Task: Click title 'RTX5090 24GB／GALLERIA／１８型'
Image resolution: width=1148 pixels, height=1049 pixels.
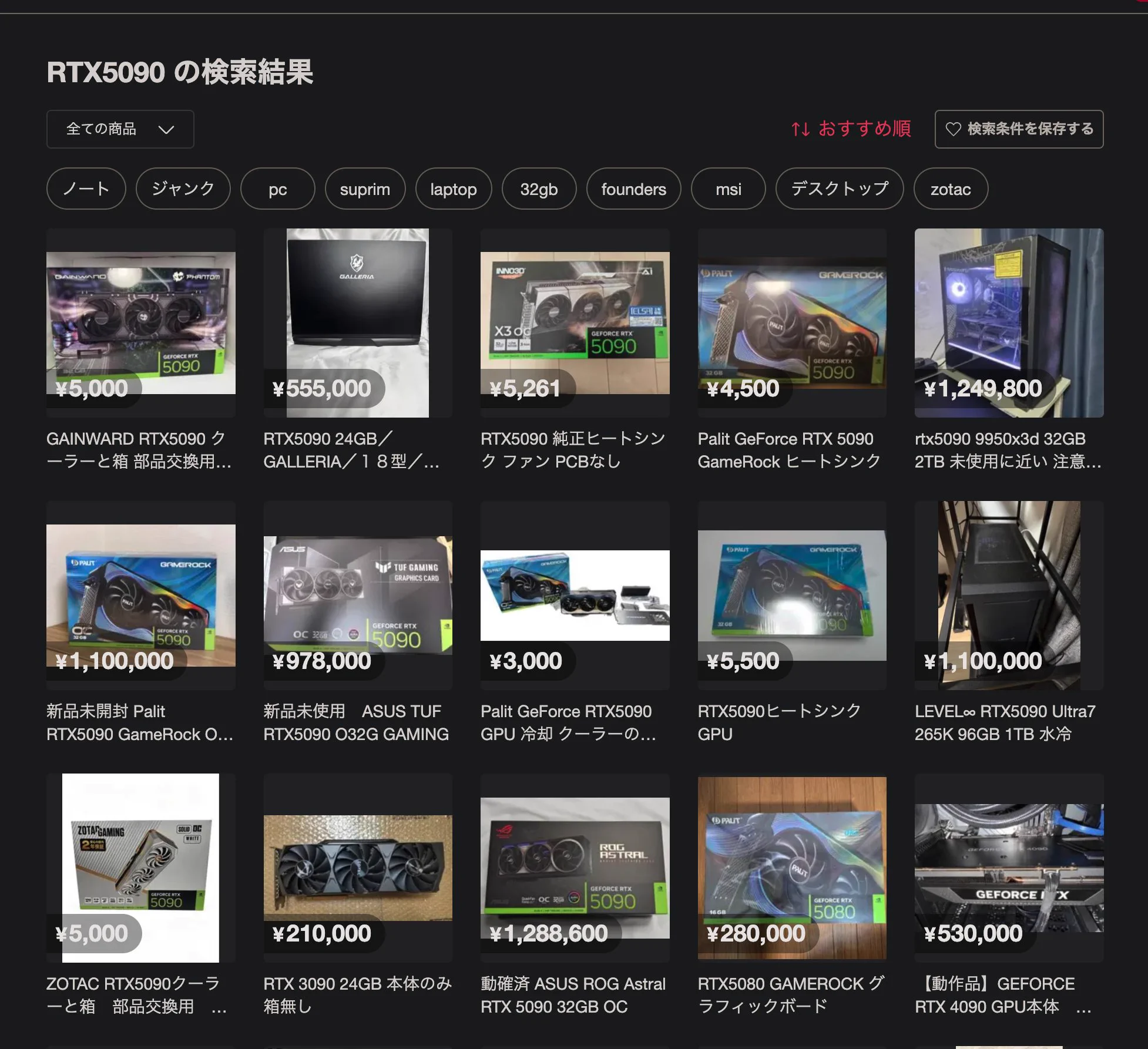Action: click(351, 450)
